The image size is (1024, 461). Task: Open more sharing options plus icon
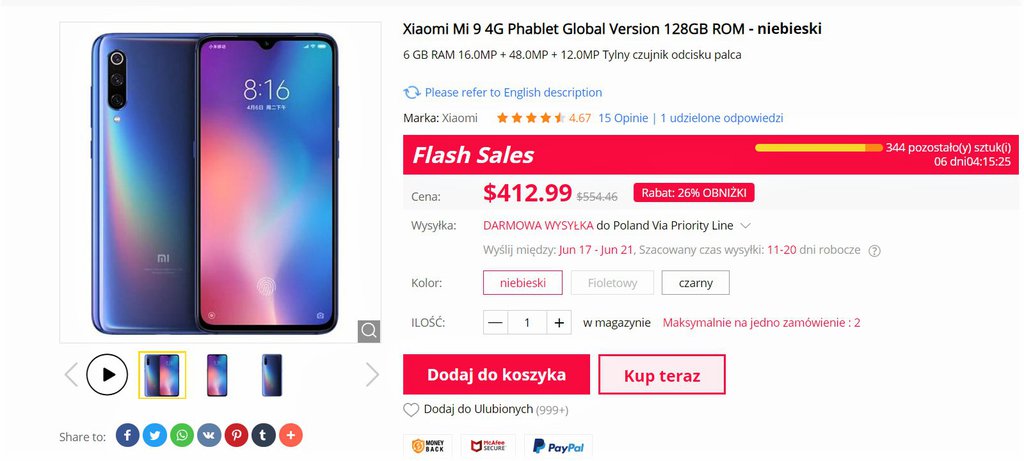point(291,435)
